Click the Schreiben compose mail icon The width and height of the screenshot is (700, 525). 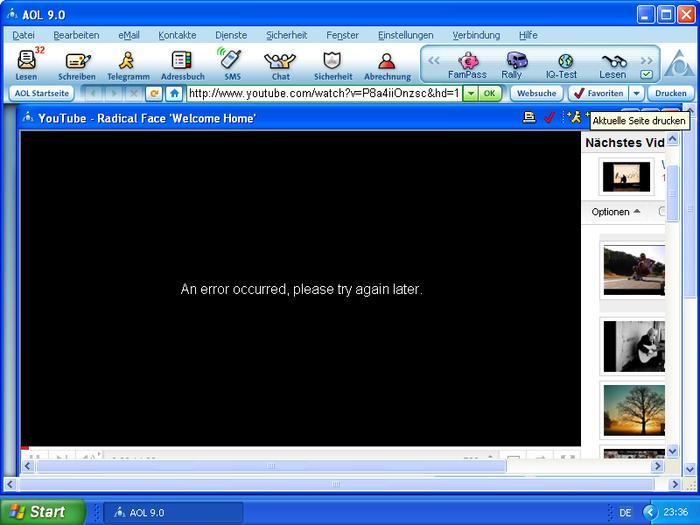pos(77,65)
